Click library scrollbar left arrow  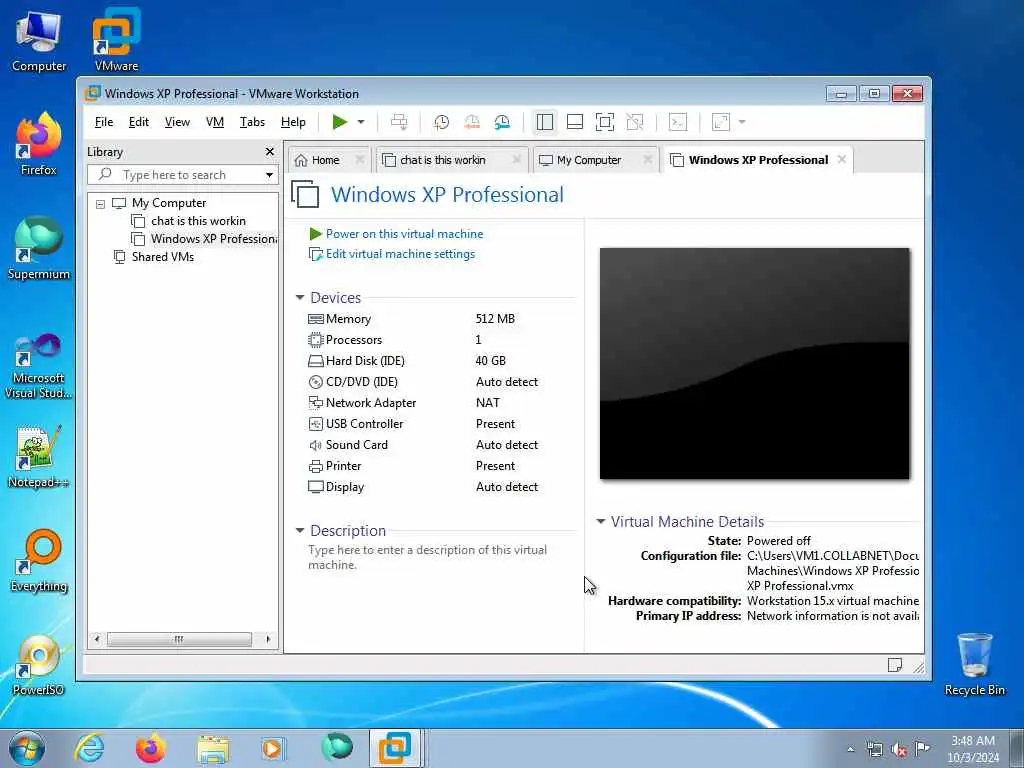pos(97,639)
